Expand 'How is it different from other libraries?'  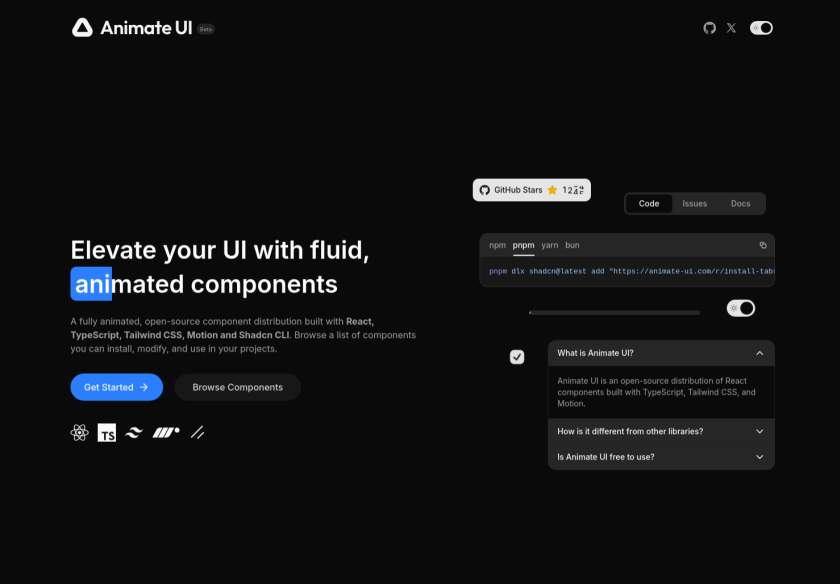point(661,431)
